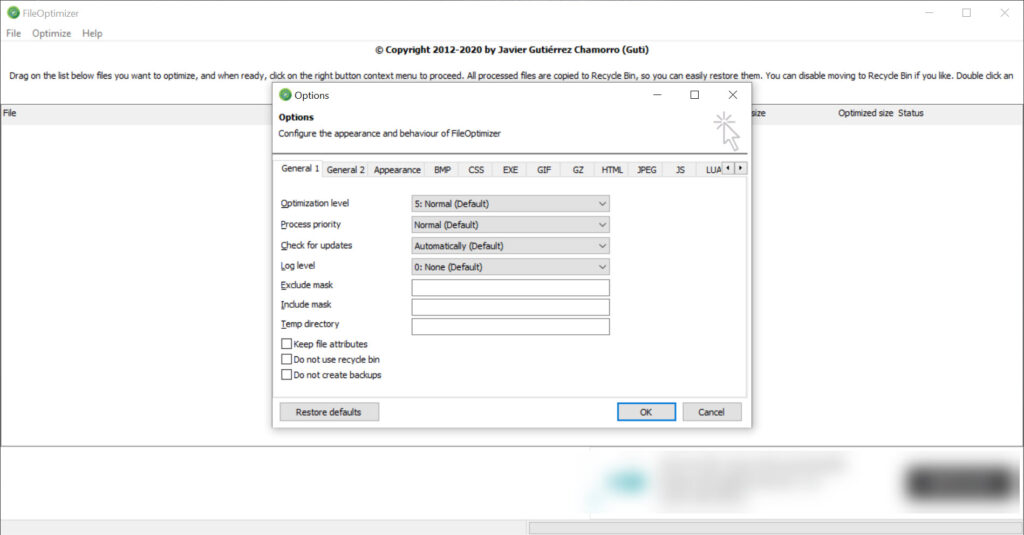Maximize the Options dialog

695,95
